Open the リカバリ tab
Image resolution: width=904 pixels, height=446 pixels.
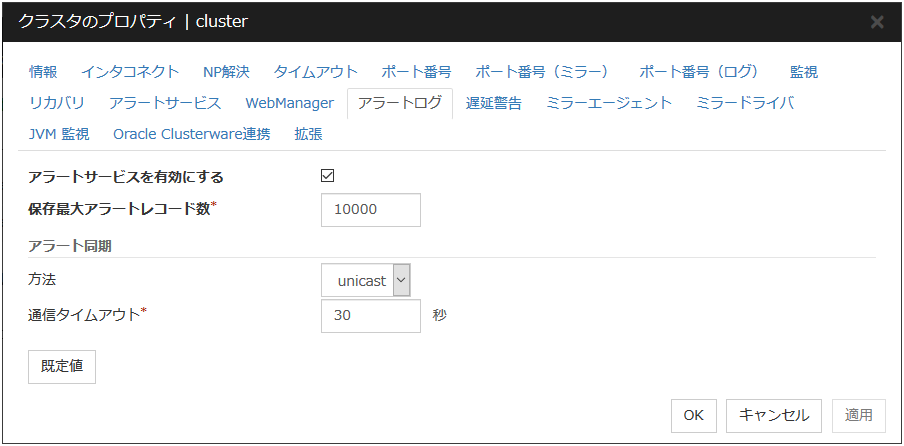point(57,103)
